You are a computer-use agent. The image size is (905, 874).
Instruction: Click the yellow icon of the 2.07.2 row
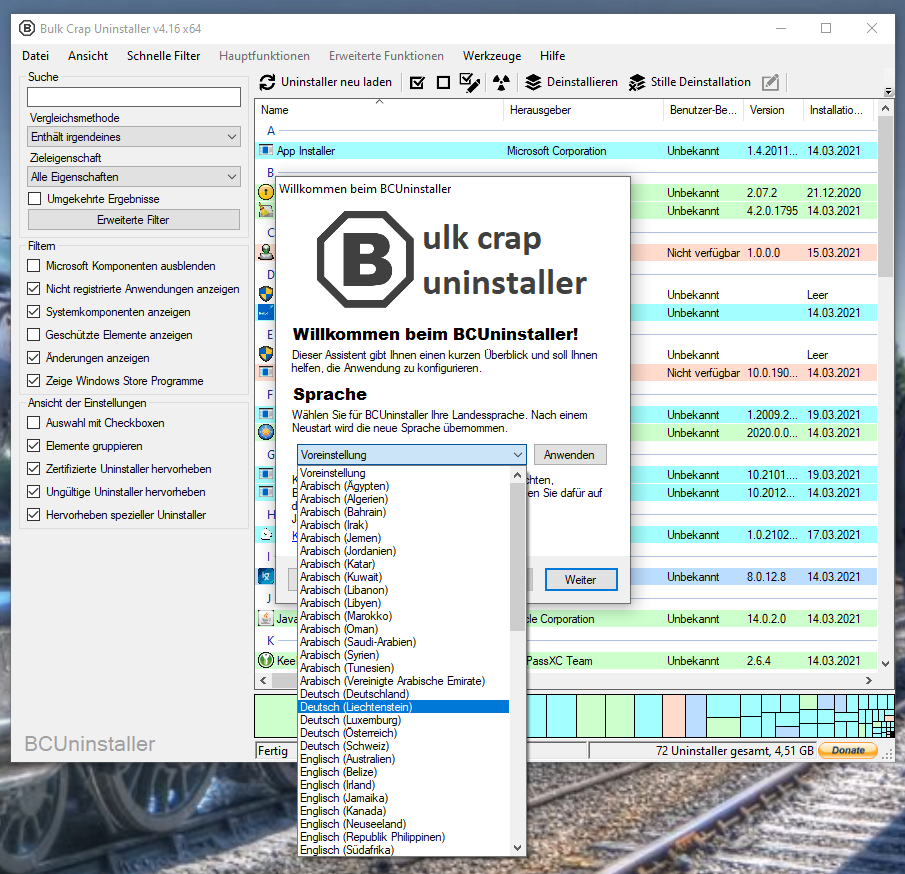point(265,192)
